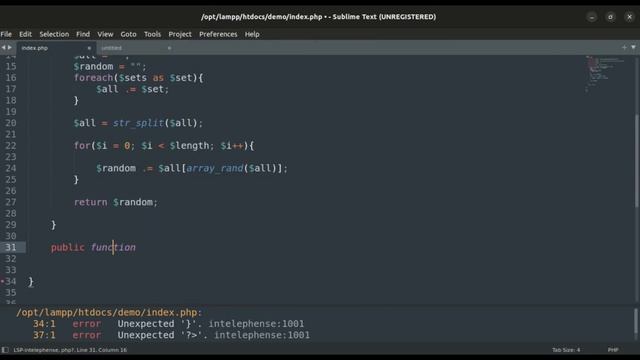The height and width of the screenshot is (360, 640).
Task: Click the LSP-intelephense status text
Action: [x=70, y=350]
